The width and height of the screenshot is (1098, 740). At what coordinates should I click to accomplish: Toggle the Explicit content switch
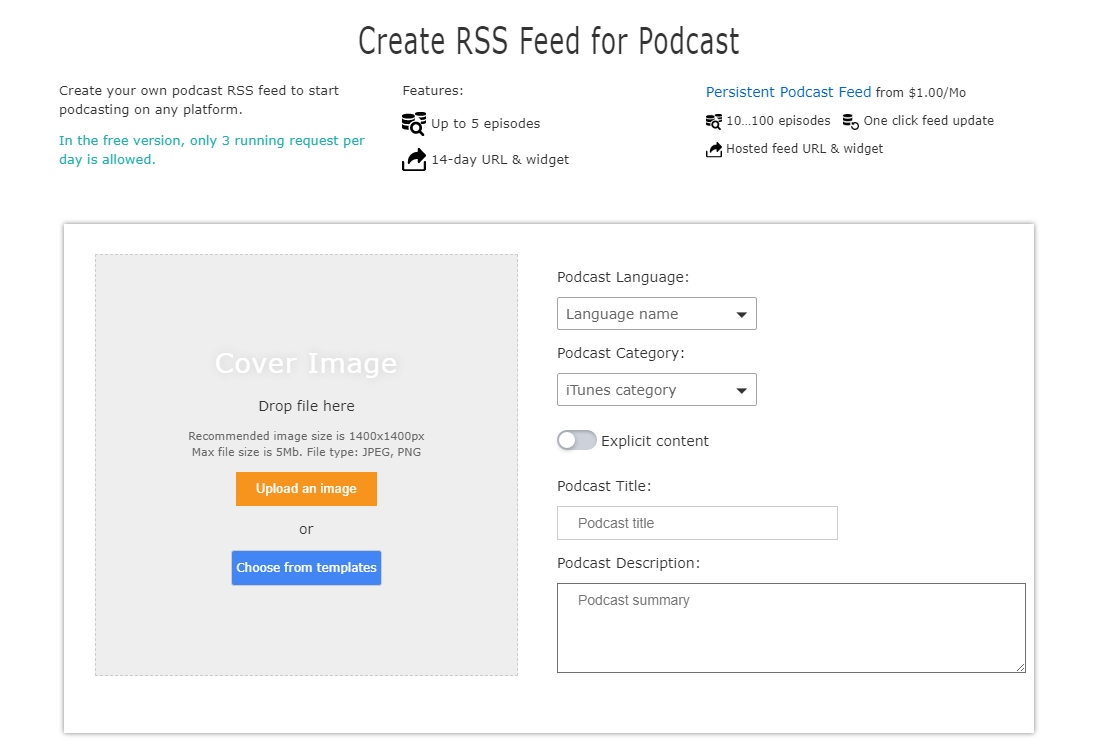576,440
